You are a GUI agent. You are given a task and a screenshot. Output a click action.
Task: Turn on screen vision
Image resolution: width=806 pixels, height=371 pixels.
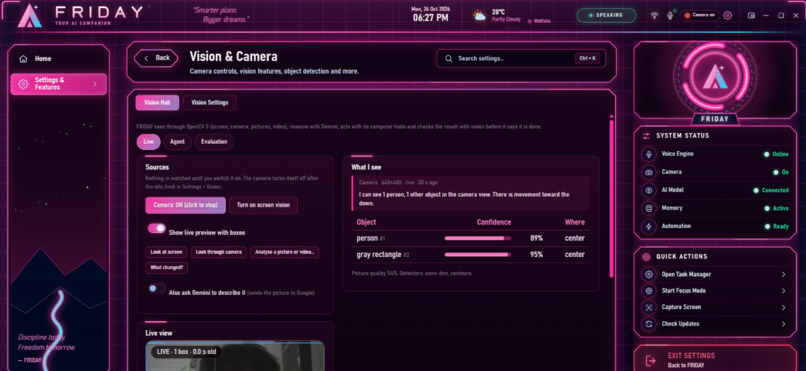[x=263, y=205]
